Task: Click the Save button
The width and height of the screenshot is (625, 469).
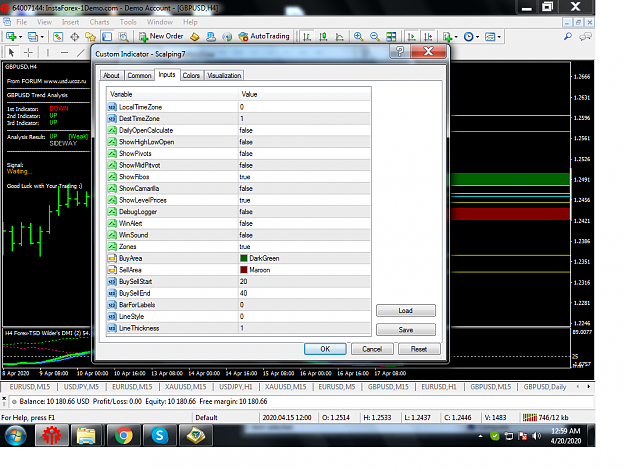Action: click(406, 330)
